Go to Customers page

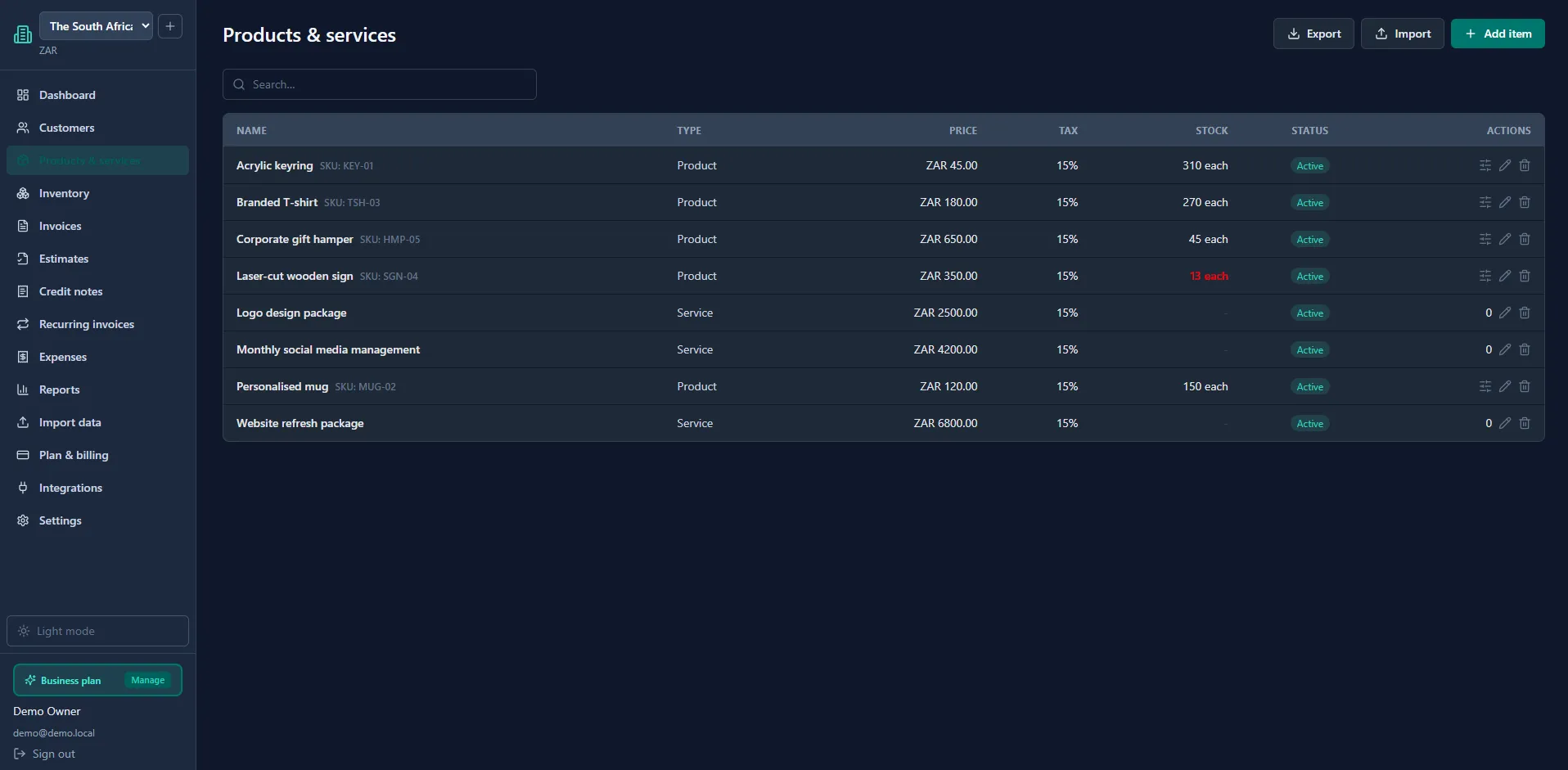tap(97, 128)
